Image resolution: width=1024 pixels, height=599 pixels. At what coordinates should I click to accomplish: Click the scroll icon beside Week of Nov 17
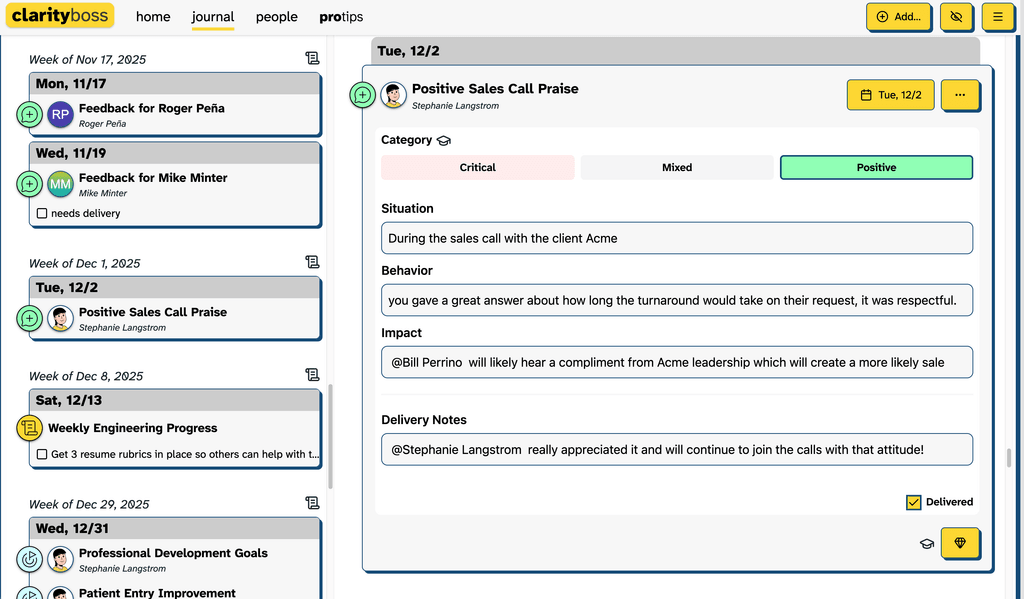[313, 59]
